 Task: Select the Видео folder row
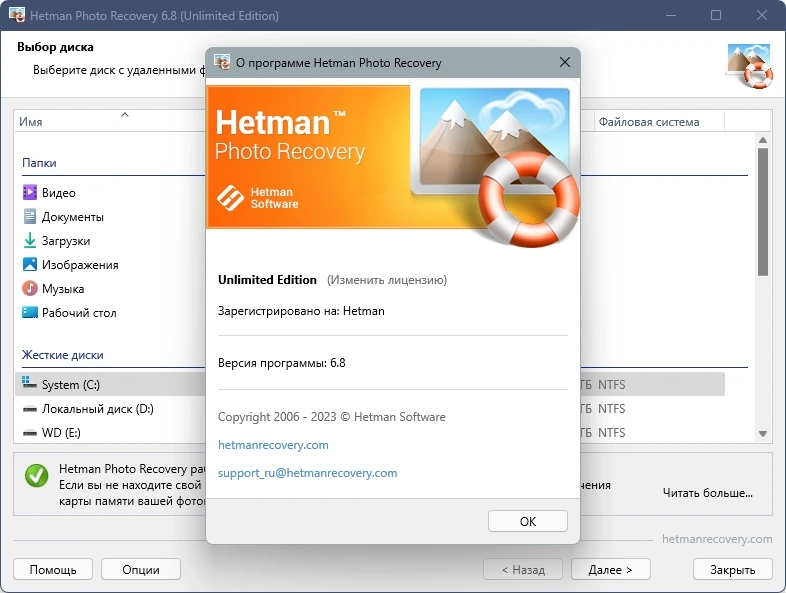110,192
